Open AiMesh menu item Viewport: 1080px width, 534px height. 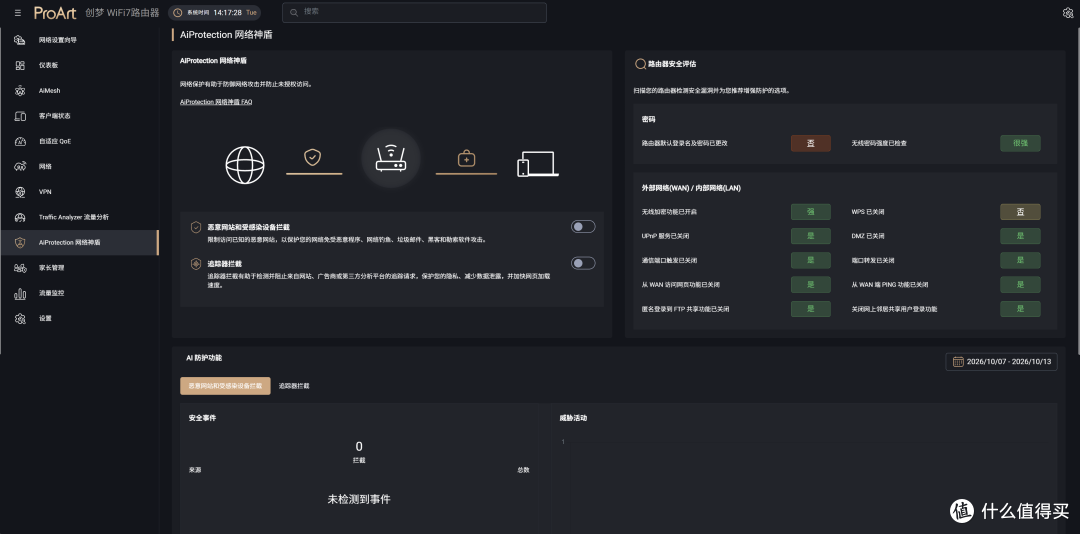[x=79, y=90]
